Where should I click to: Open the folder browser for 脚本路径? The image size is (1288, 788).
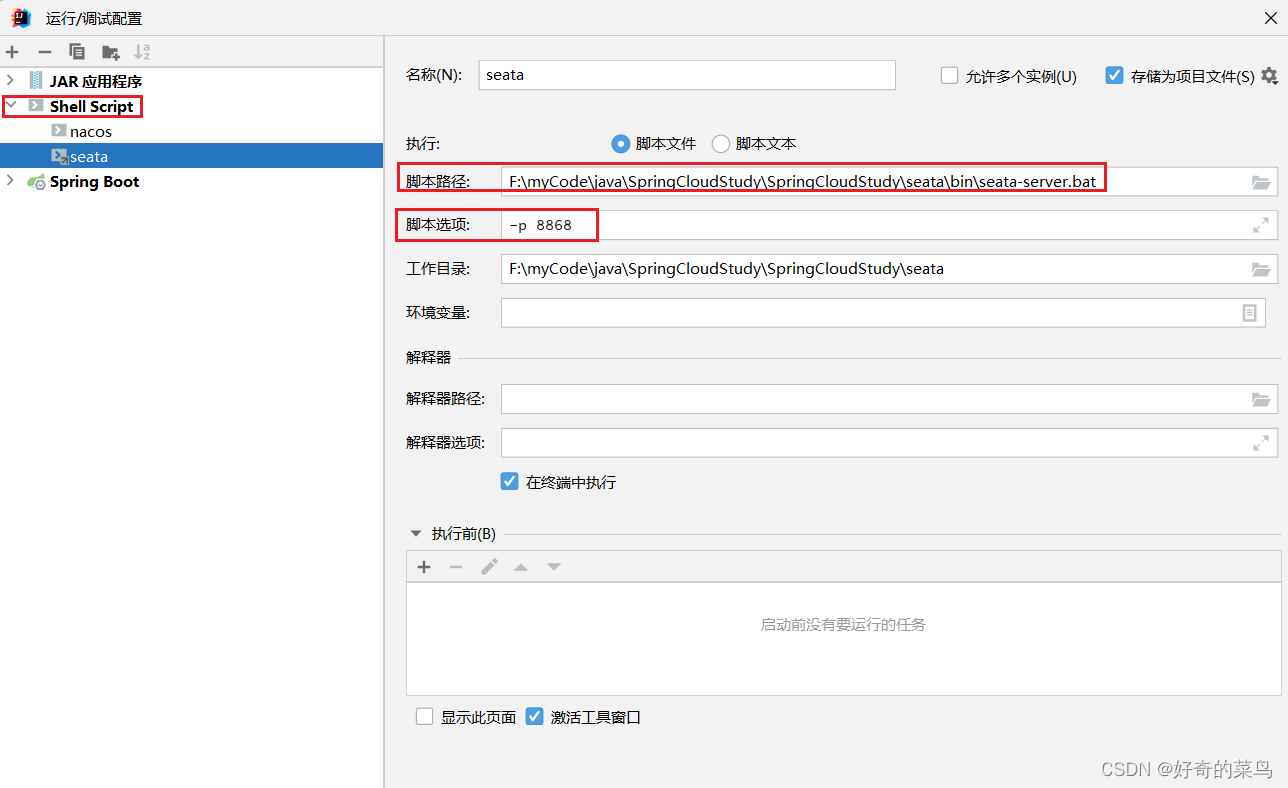1261,182
